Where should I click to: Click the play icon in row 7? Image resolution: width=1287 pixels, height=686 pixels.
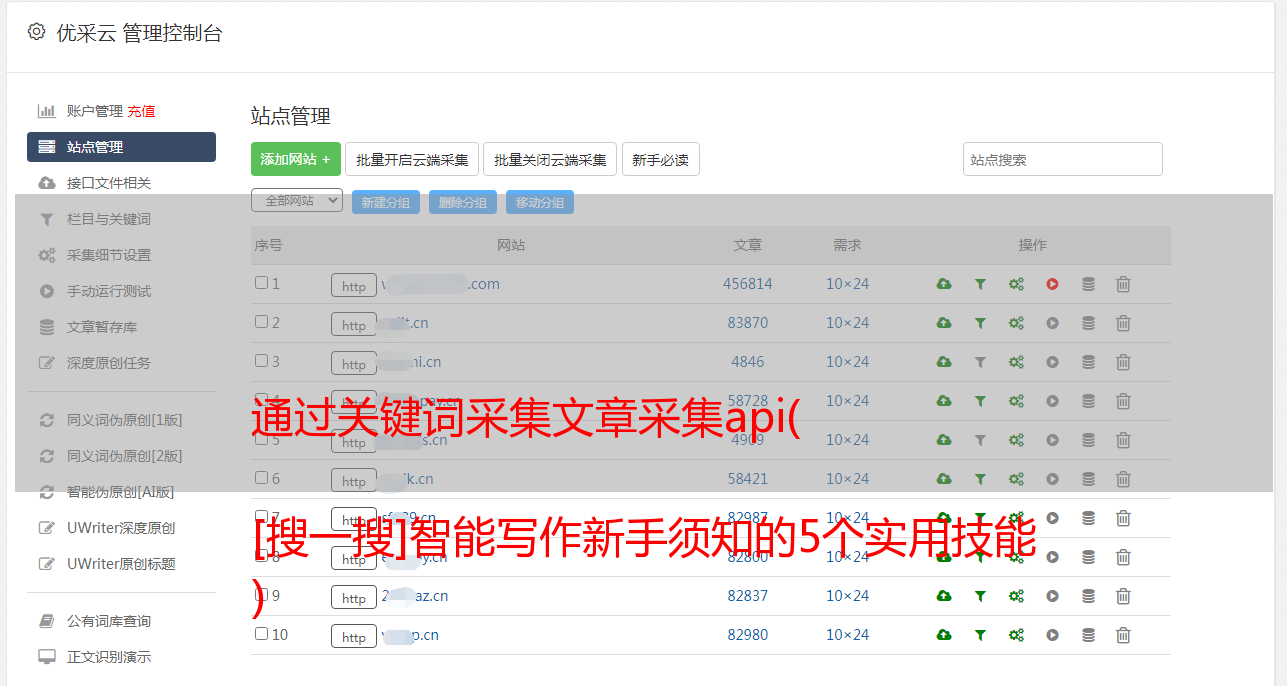click(1052, 518)
